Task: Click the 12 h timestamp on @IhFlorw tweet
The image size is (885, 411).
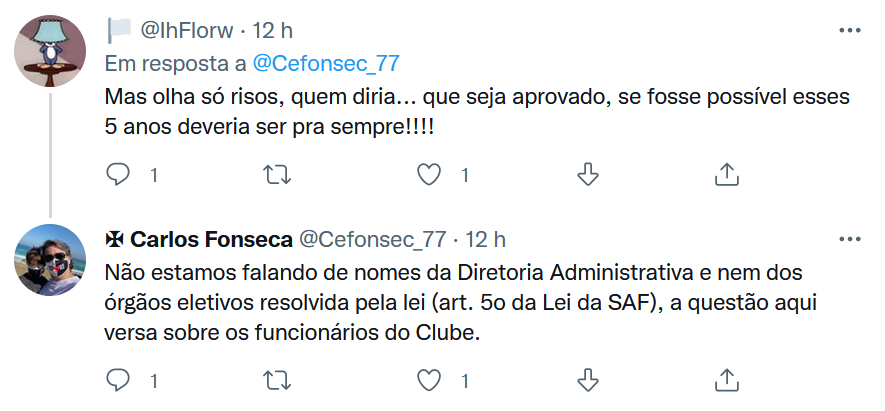Action: pyautogui.click(x=272, y=31)
